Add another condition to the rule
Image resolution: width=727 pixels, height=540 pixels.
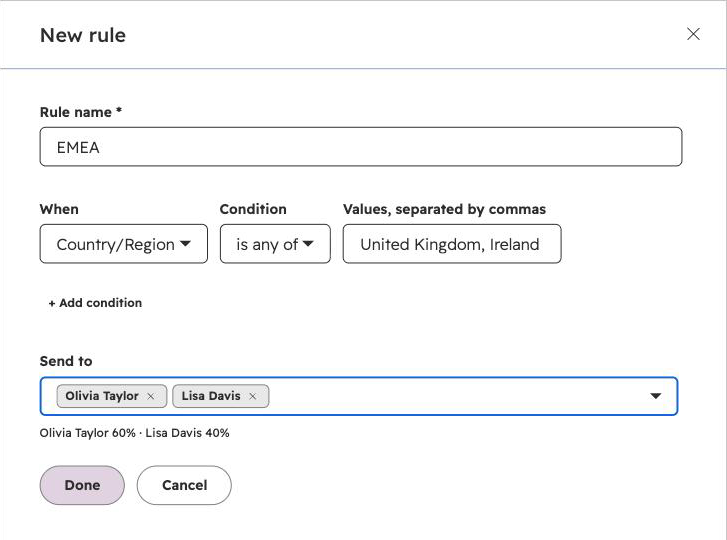[95, 303]
